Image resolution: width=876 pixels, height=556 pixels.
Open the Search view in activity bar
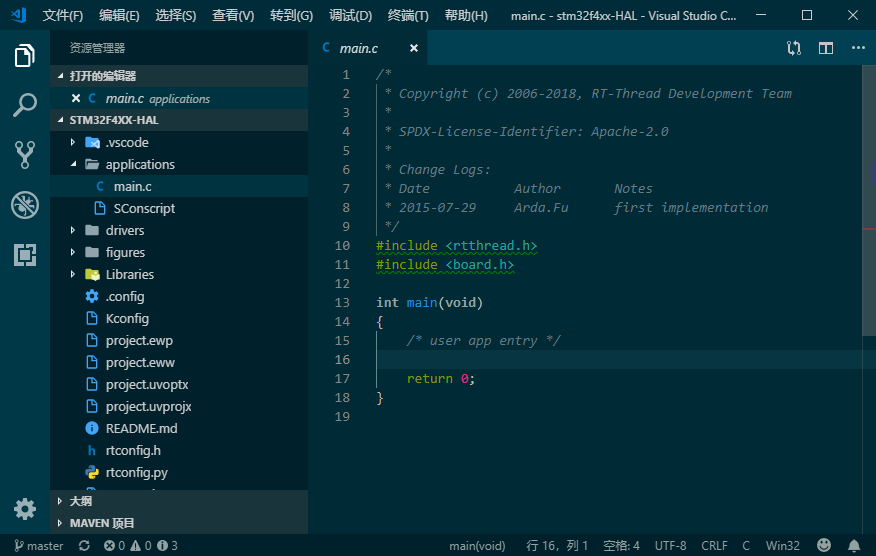click(25, 105)
